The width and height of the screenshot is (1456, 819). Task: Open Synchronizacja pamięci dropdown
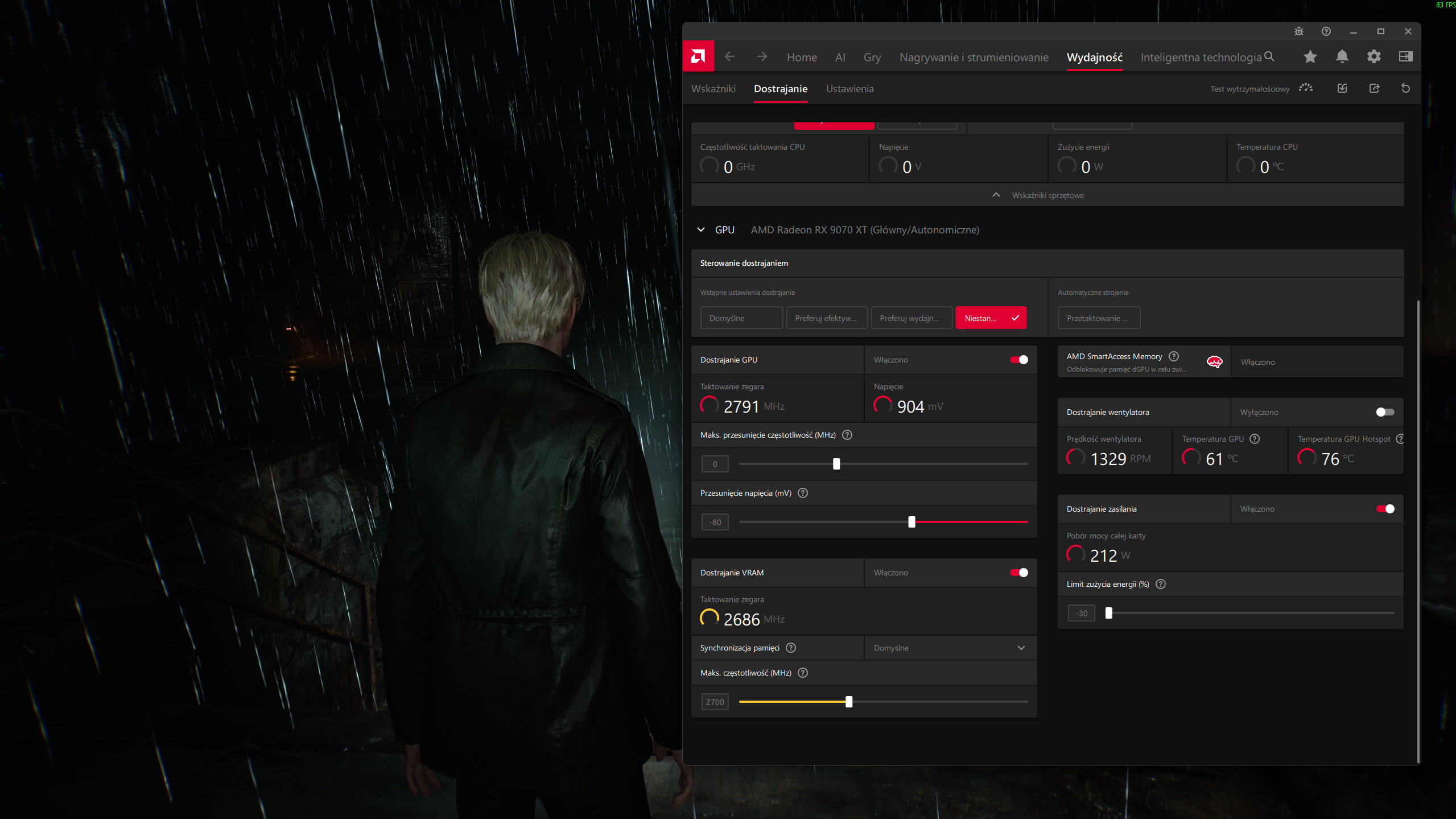click(x=950, y=648)
